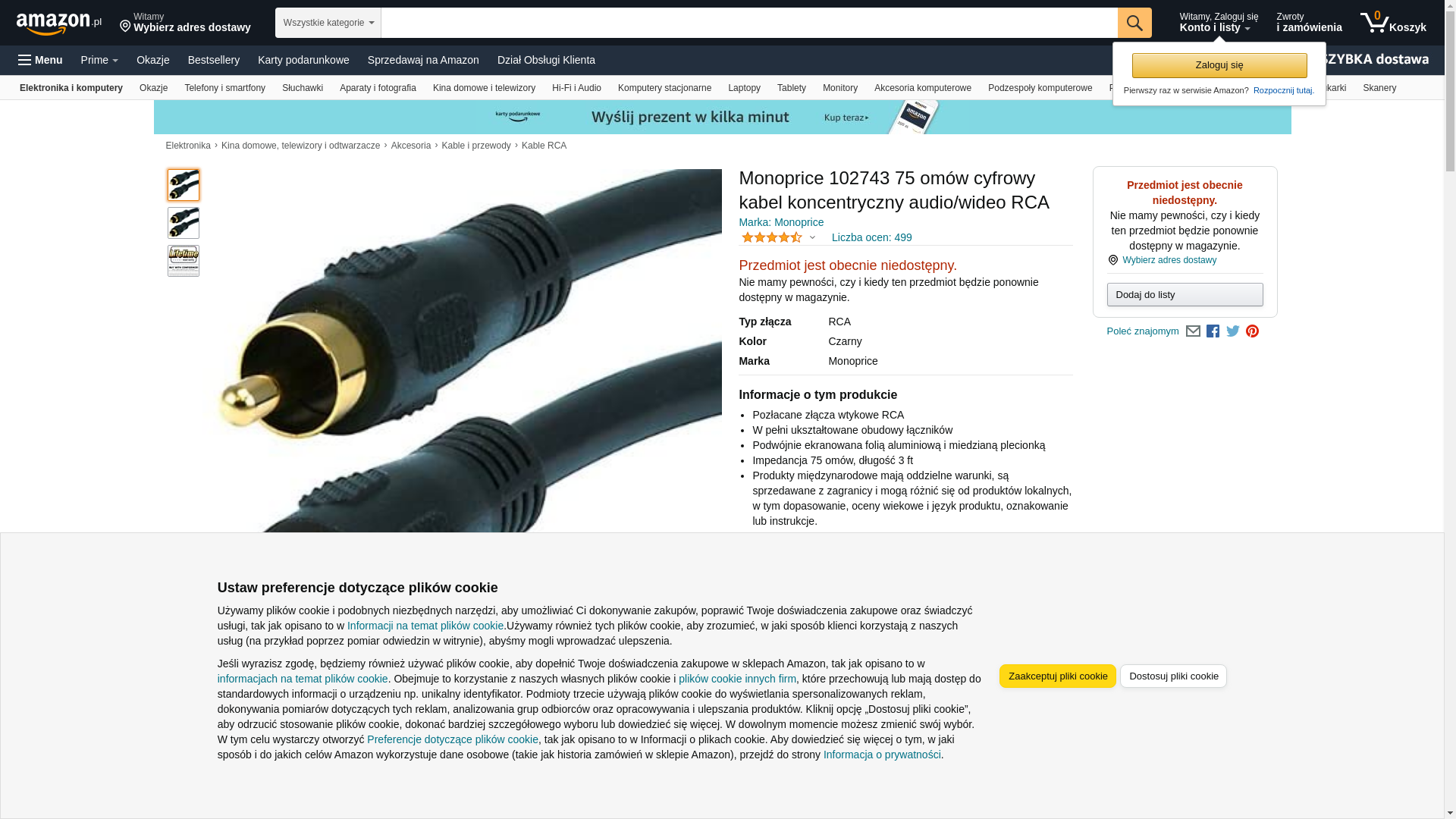Open the Bestsellery menu item

point(214,60)
